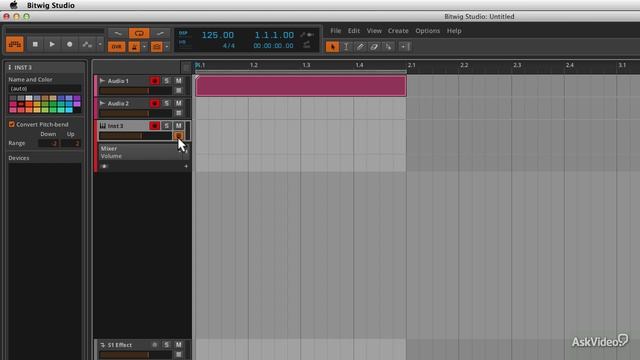The image size is (640, 360).
Task: Select the Knife tool
Action: [x=388, y=47]
